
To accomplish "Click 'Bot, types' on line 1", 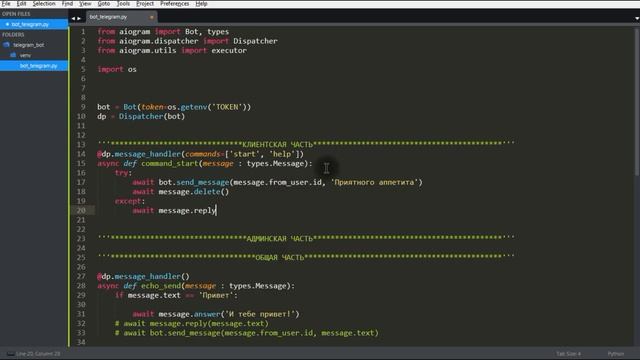I will click(x=207, y=32).
